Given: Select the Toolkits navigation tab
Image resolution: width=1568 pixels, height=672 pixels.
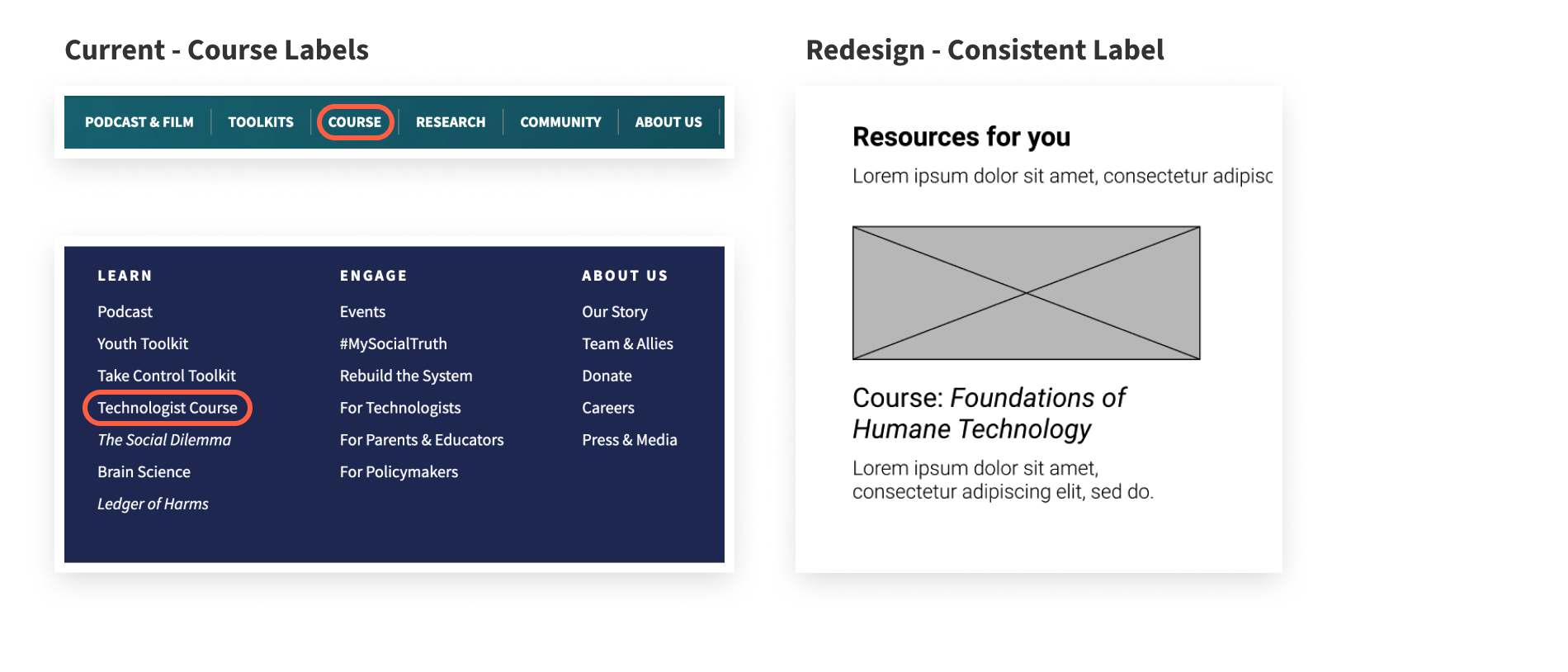Looking at the screenshot, I should tap(261, 122).
